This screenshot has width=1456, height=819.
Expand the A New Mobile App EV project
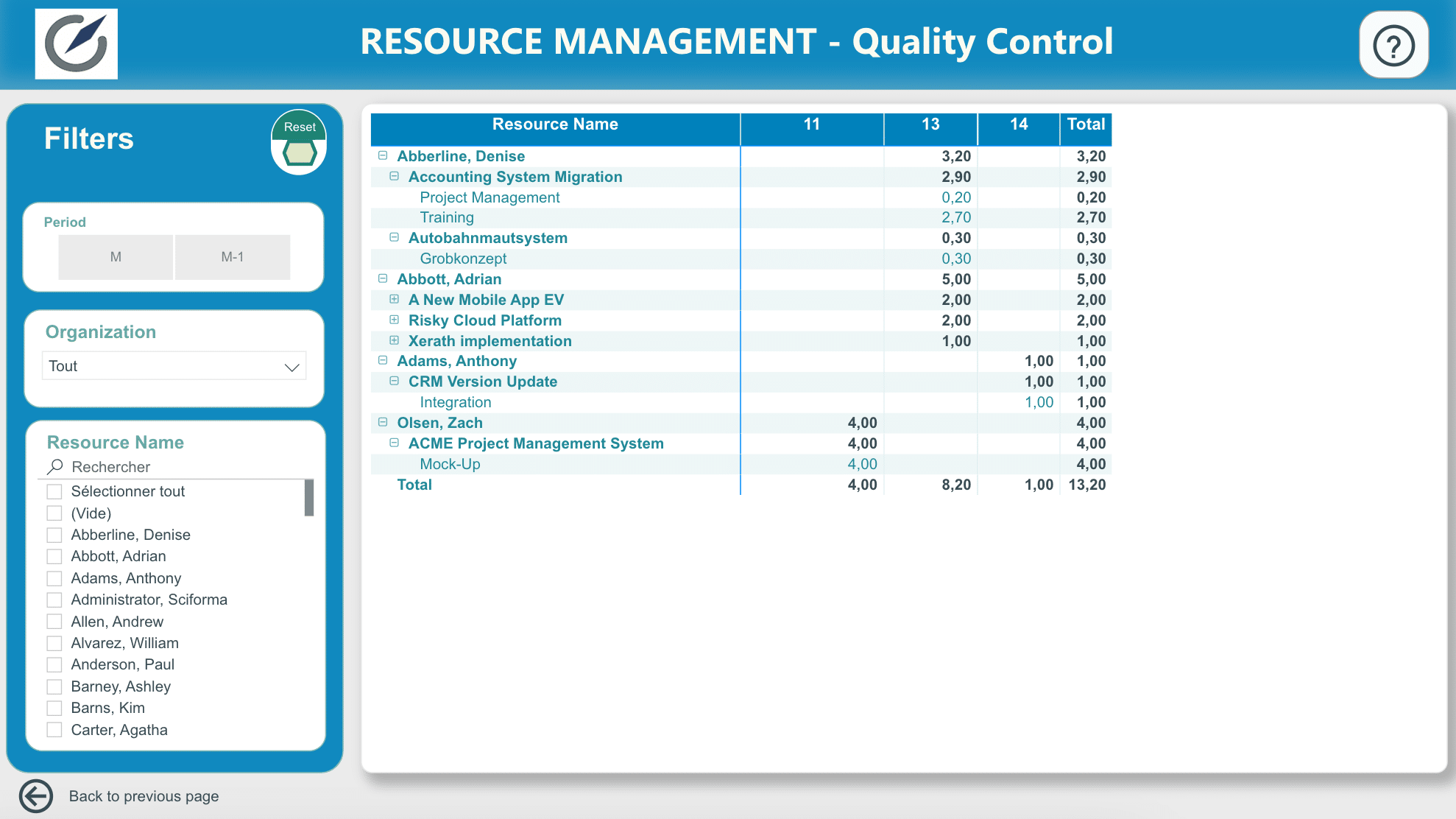point(394,299)
